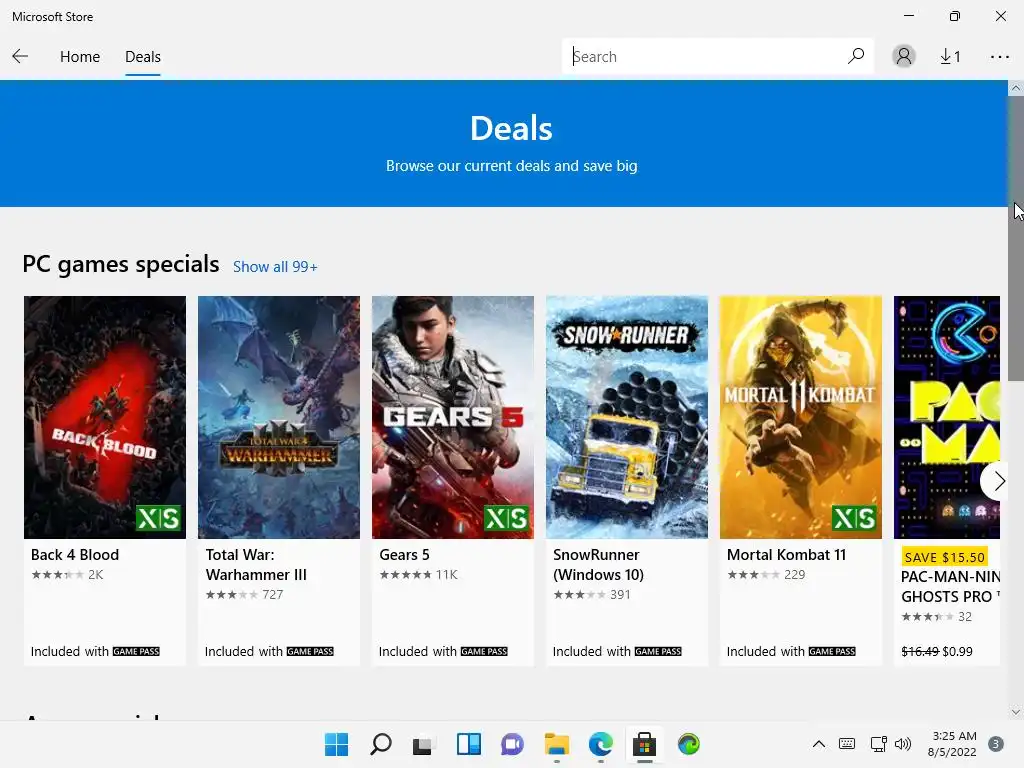The width and height of the screenshot is (1024, 768).
Task: Click Mortal Kombat 11 star rating
Action: point(754,575)
